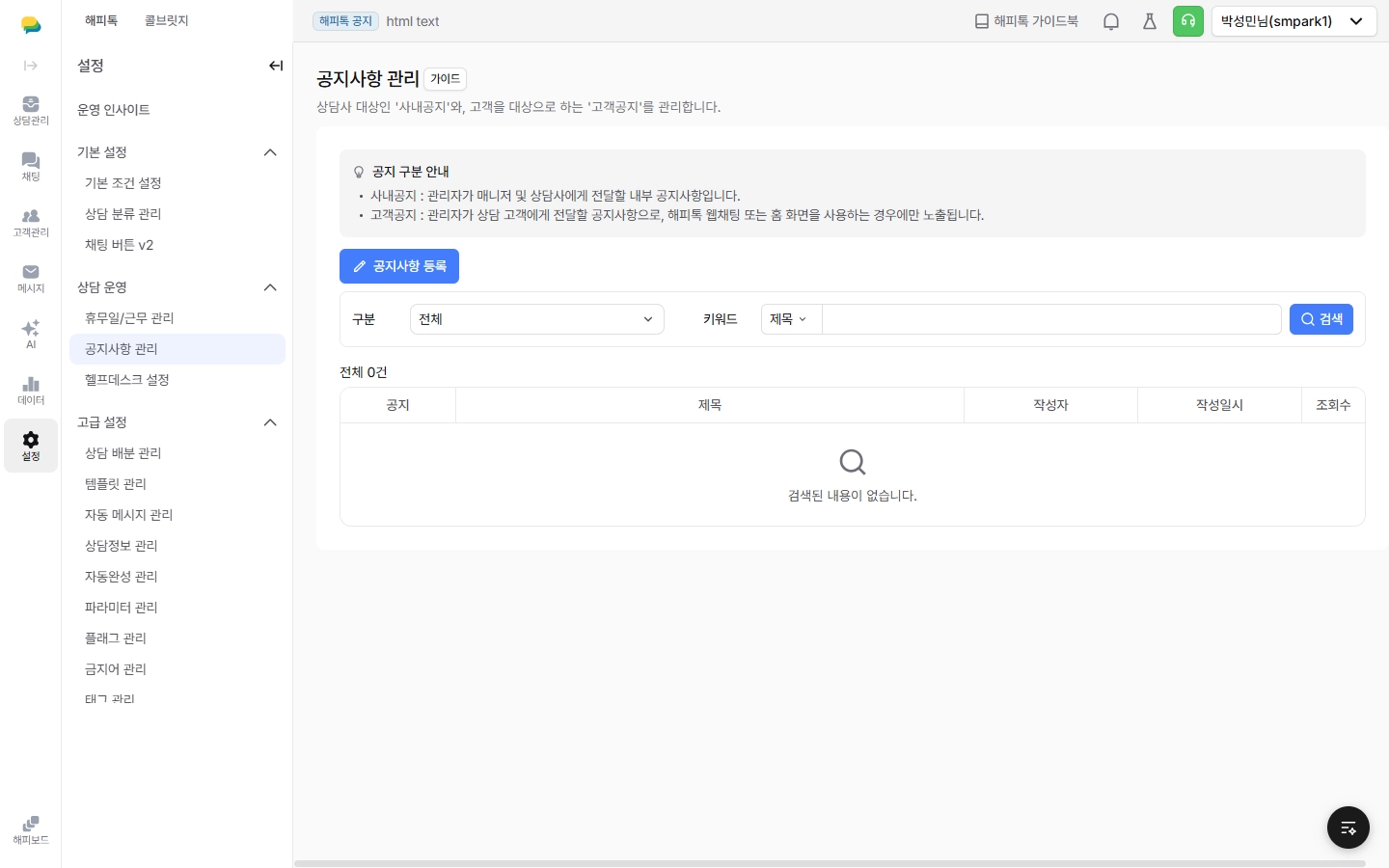
Task: Collapse the 상담 운영 section
Action: (270, 287)
